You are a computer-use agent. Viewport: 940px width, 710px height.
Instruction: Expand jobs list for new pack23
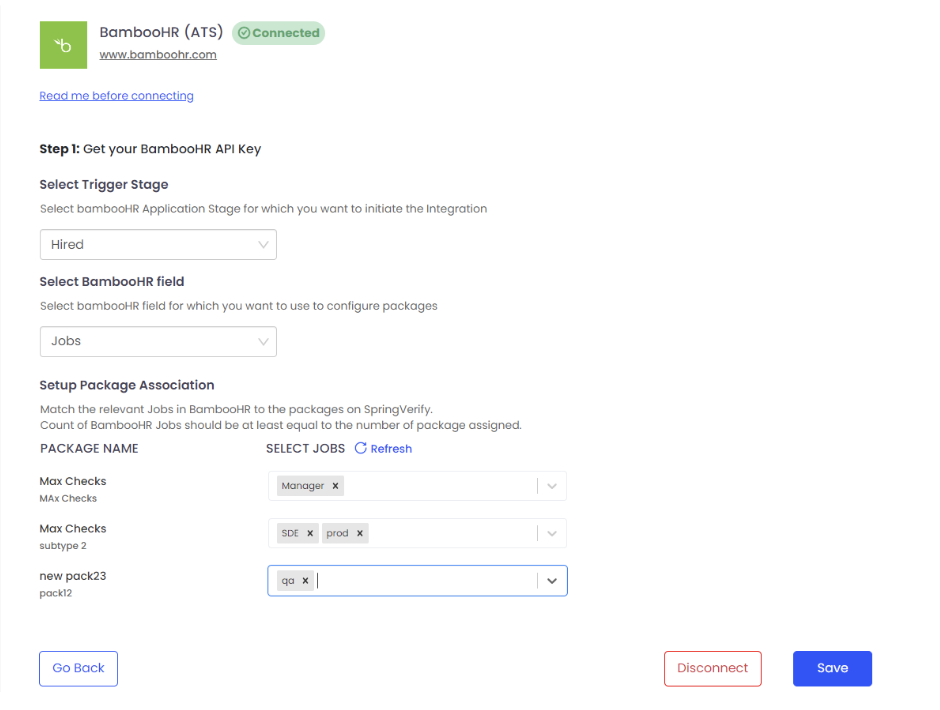point(552,580)
